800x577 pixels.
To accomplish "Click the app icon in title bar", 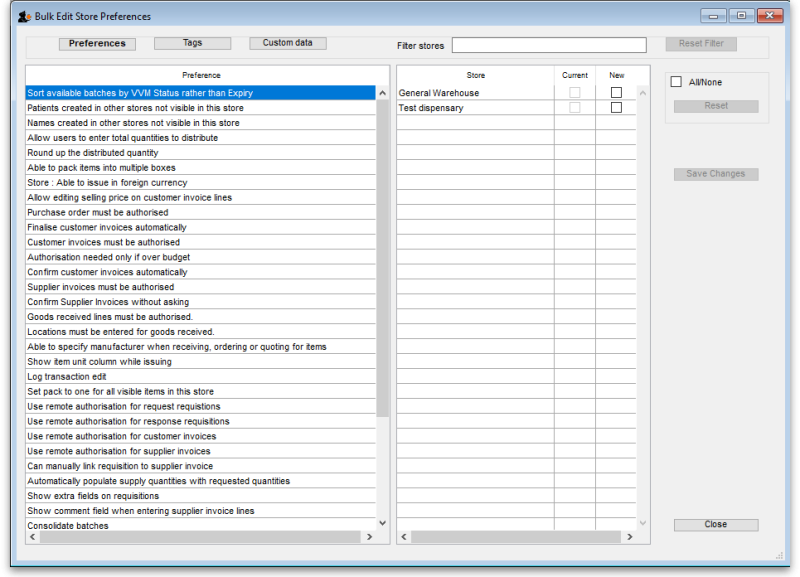I will click(24, 16).
